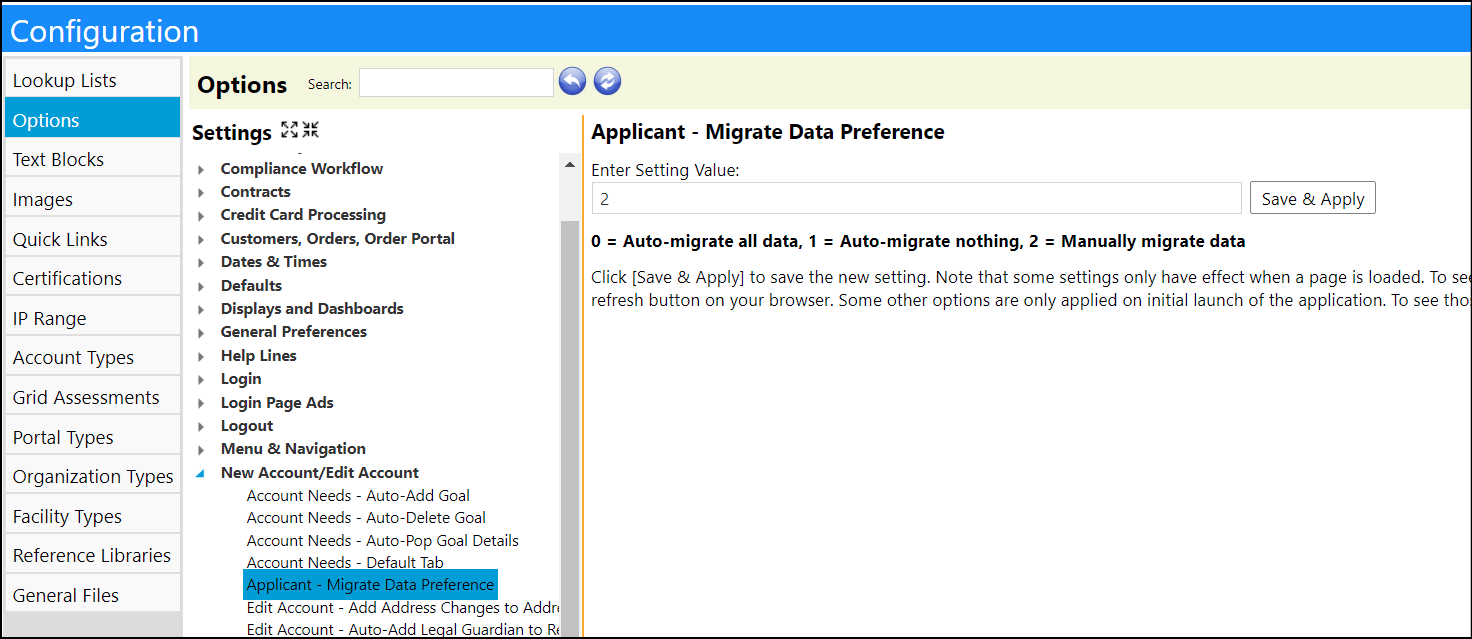Select Login Page Ads group

pos(277,402)
